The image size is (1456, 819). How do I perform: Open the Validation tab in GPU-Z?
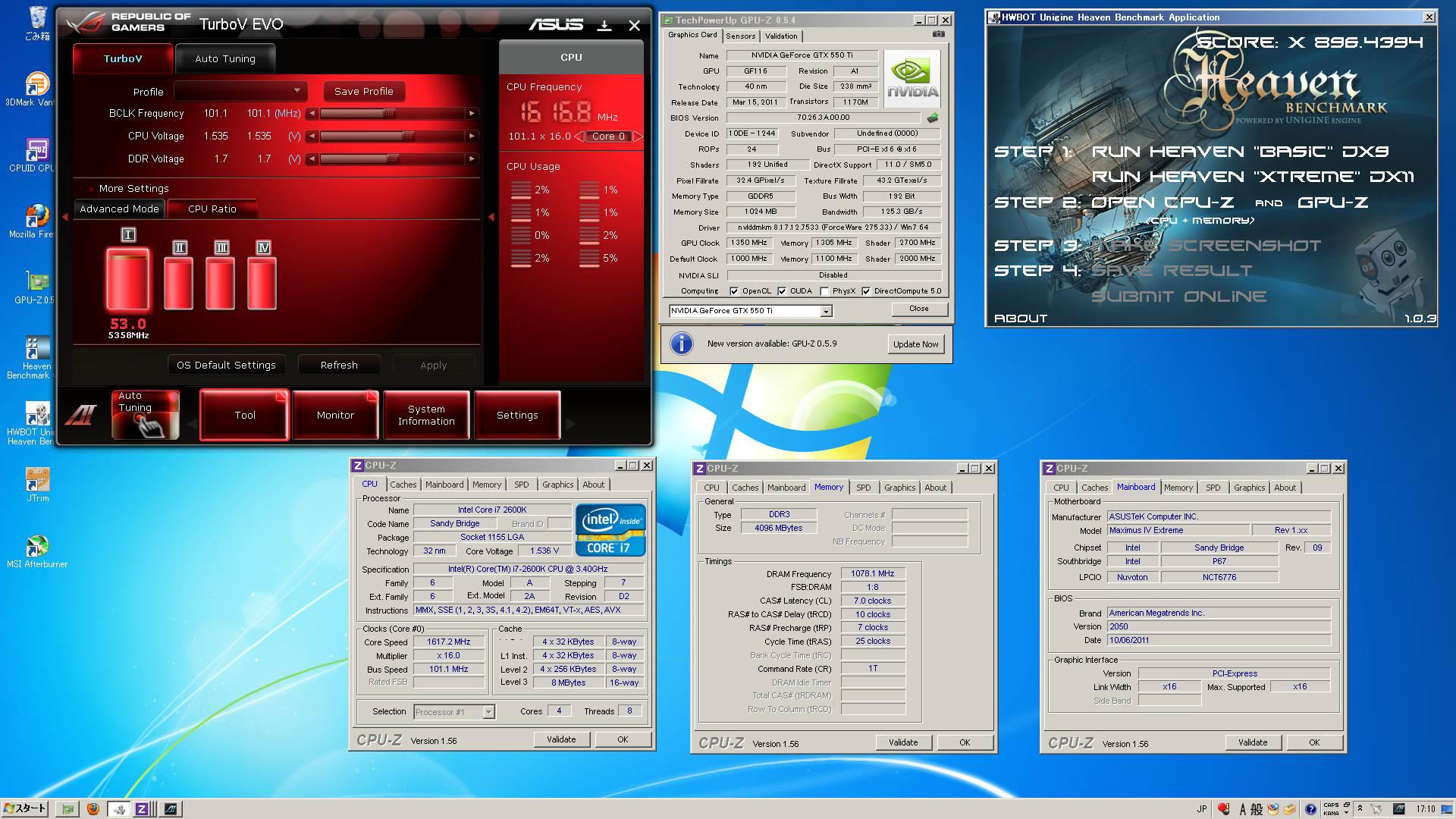point(781,36)
